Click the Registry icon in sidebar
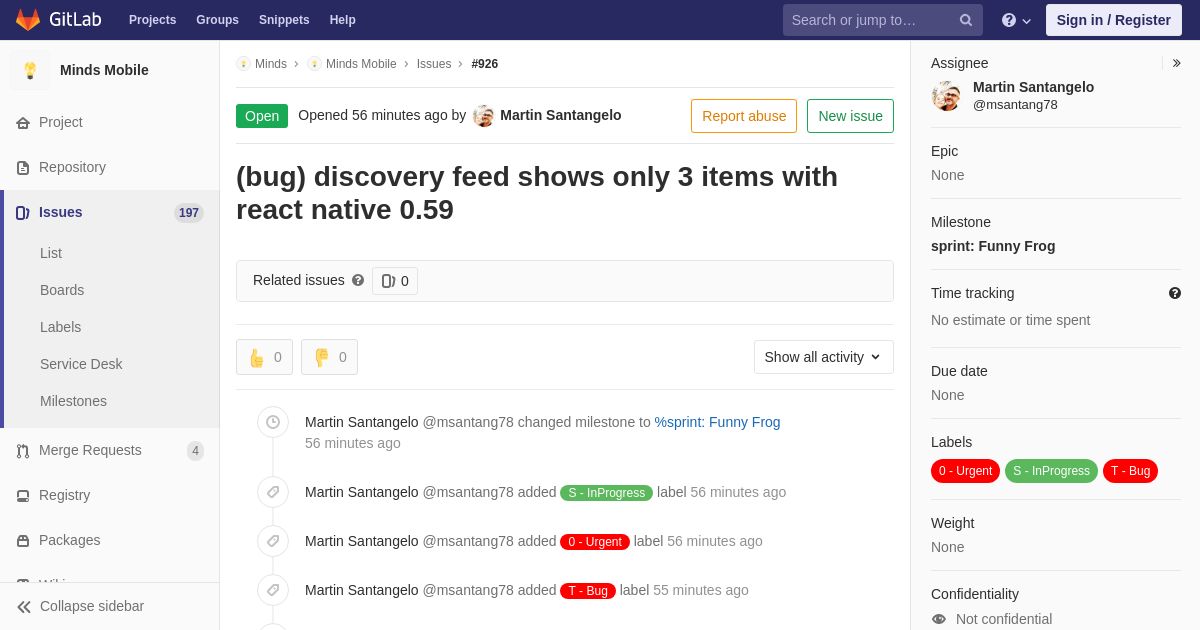 (x=23, y=496)
